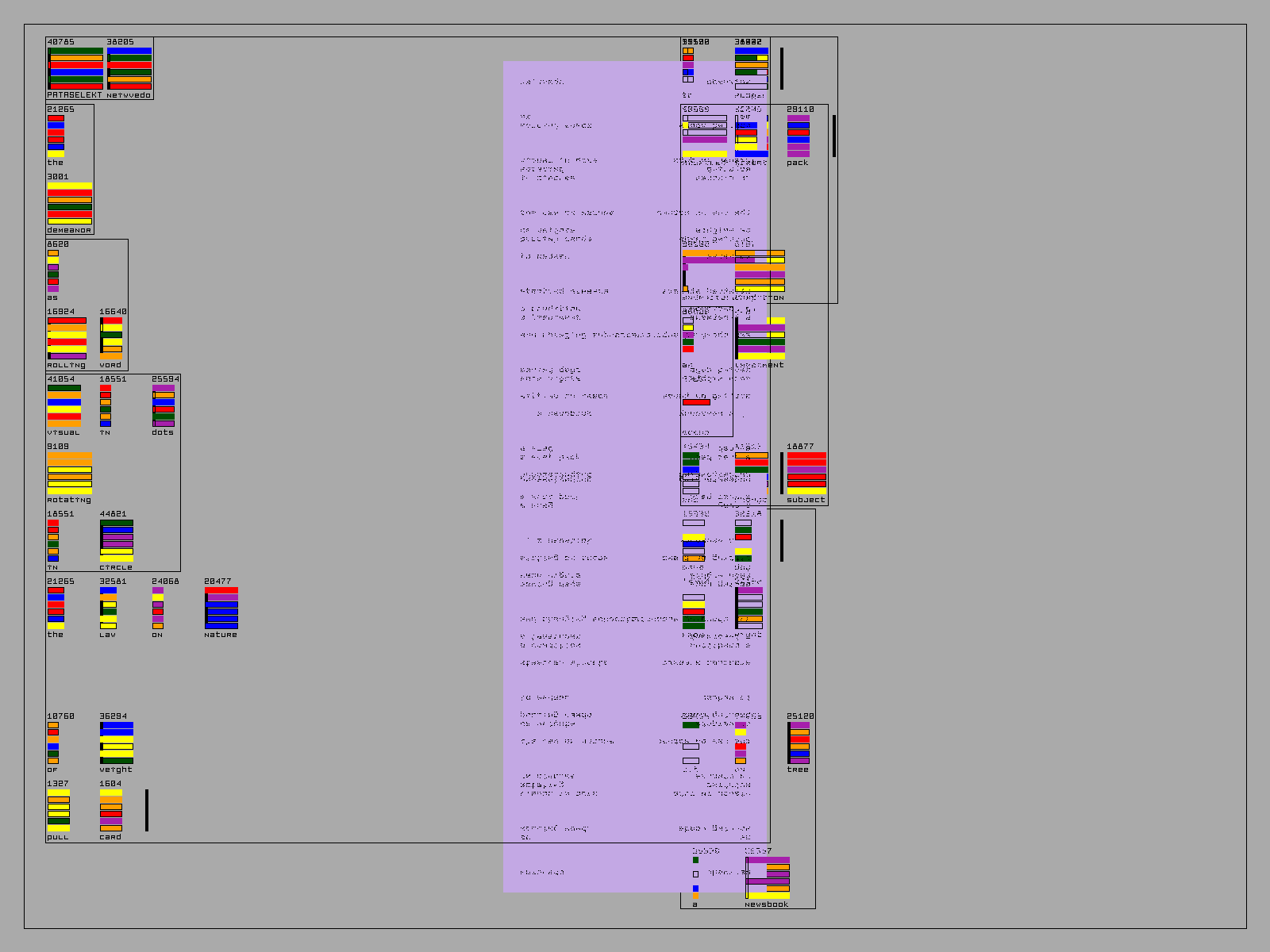Select the rotating glyph numbered 9109
The image size is (1270, 952).
pos(69,474)
